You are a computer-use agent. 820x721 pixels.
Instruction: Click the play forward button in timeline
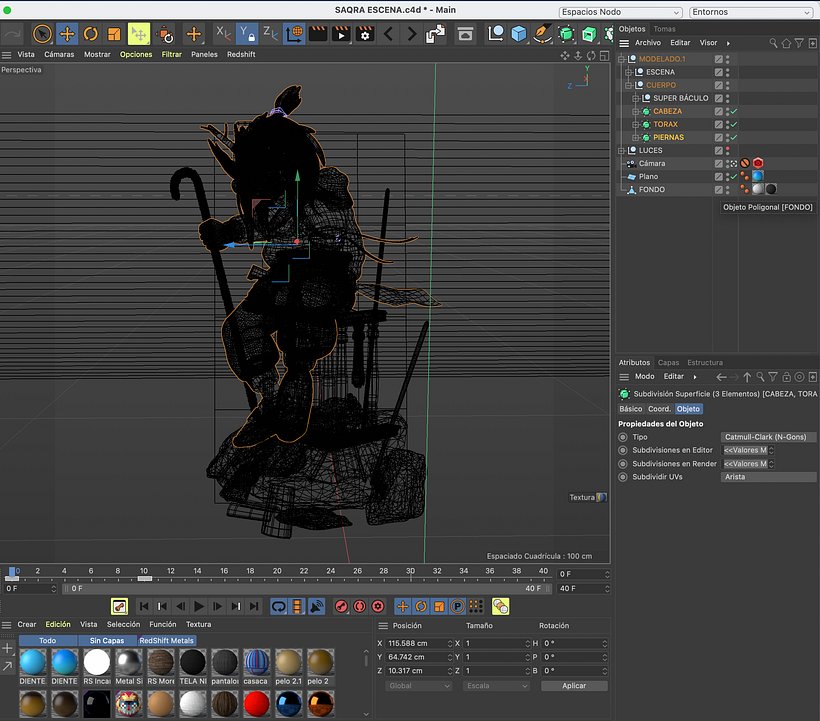tap(199, 606)
